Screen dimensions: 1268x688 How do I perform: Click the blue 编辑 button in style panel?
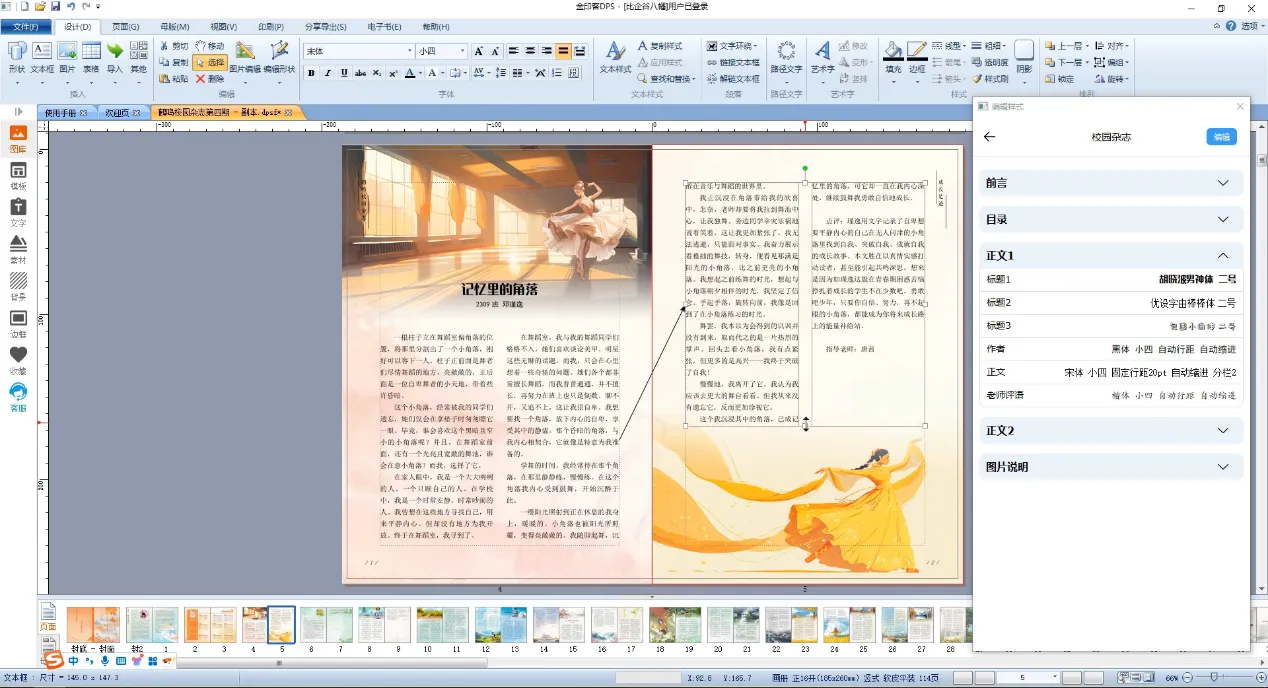pos(1221,137)
